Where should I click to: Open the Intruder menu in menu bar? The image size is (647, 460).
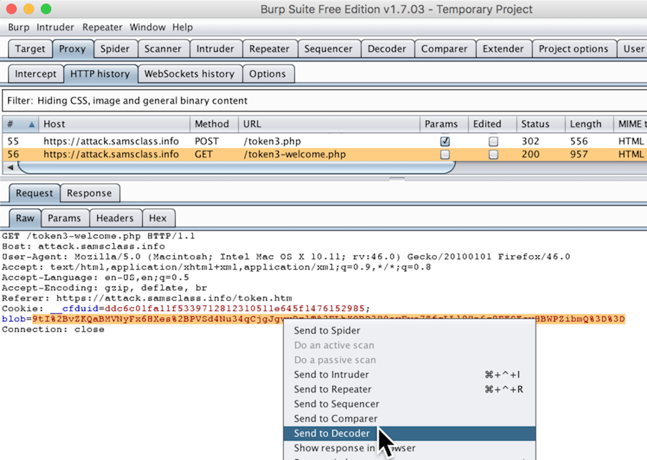55,27
